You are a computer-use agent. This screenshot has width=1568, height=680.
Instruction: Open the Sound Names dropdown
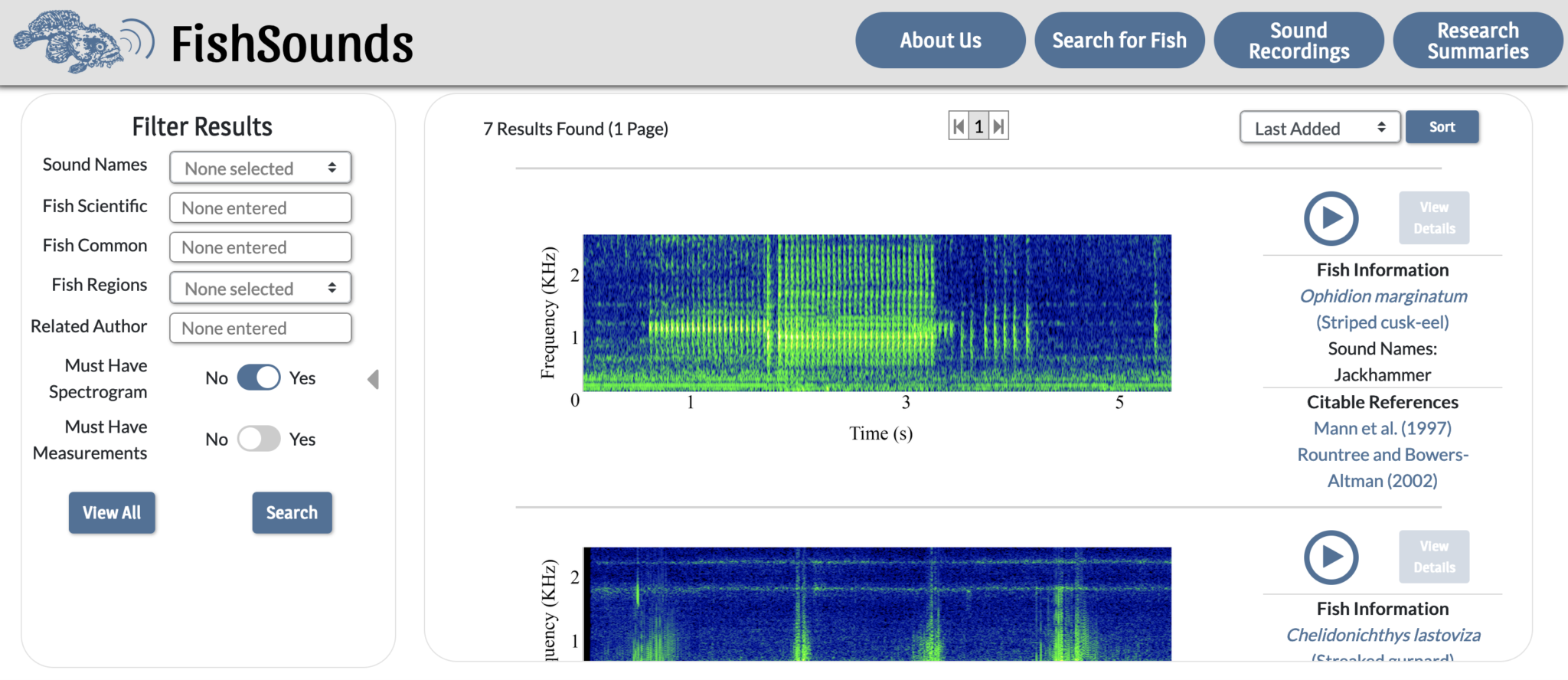tap(260, 168)
